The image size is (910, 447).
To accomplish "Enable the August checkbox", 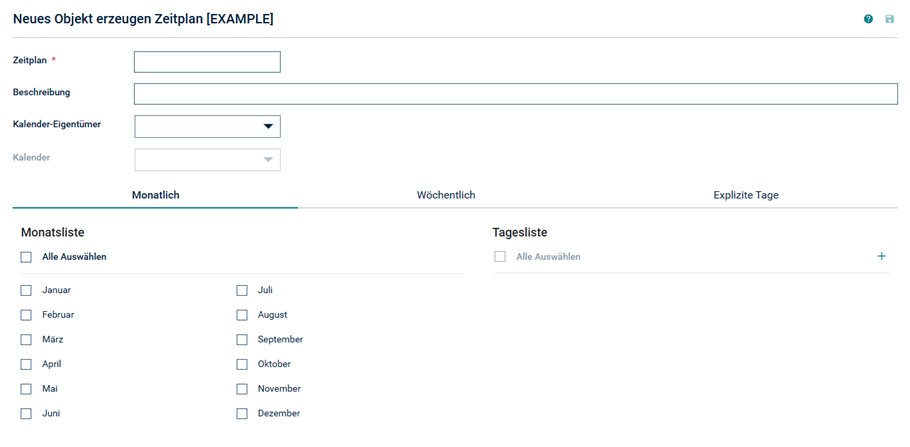I will point(242,315).
